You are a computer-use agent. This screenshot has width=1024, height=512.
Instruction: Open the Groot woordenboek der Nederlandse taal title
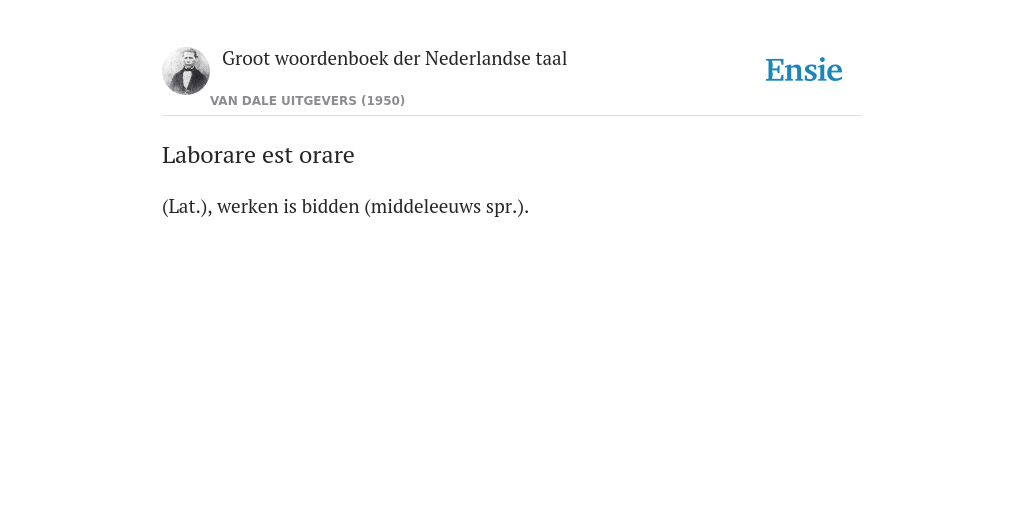point(394,59)
